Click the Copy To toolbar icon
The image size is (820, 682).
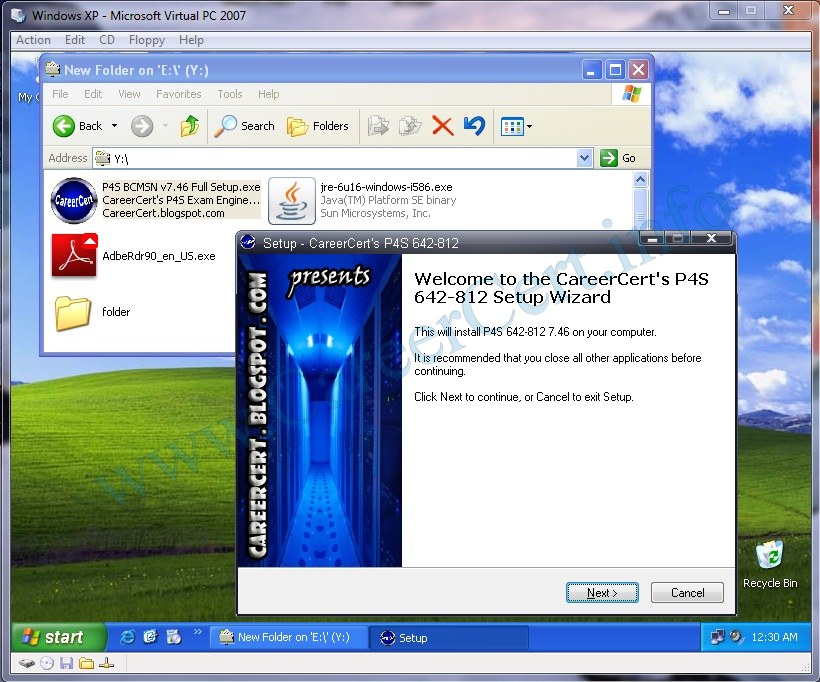[410, 126]
